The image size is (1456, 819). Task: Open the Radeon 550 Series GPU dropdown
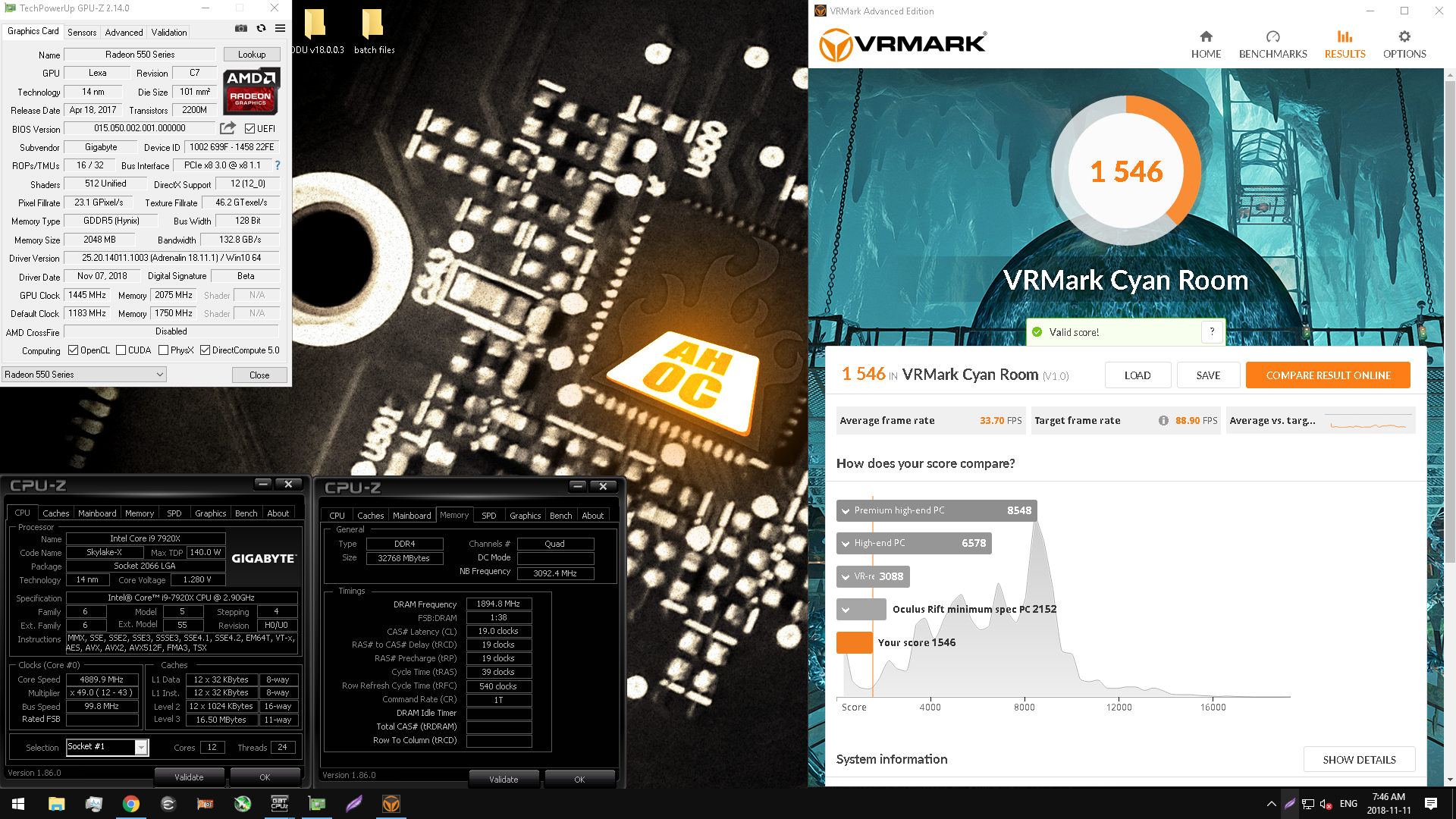(84, 375)
